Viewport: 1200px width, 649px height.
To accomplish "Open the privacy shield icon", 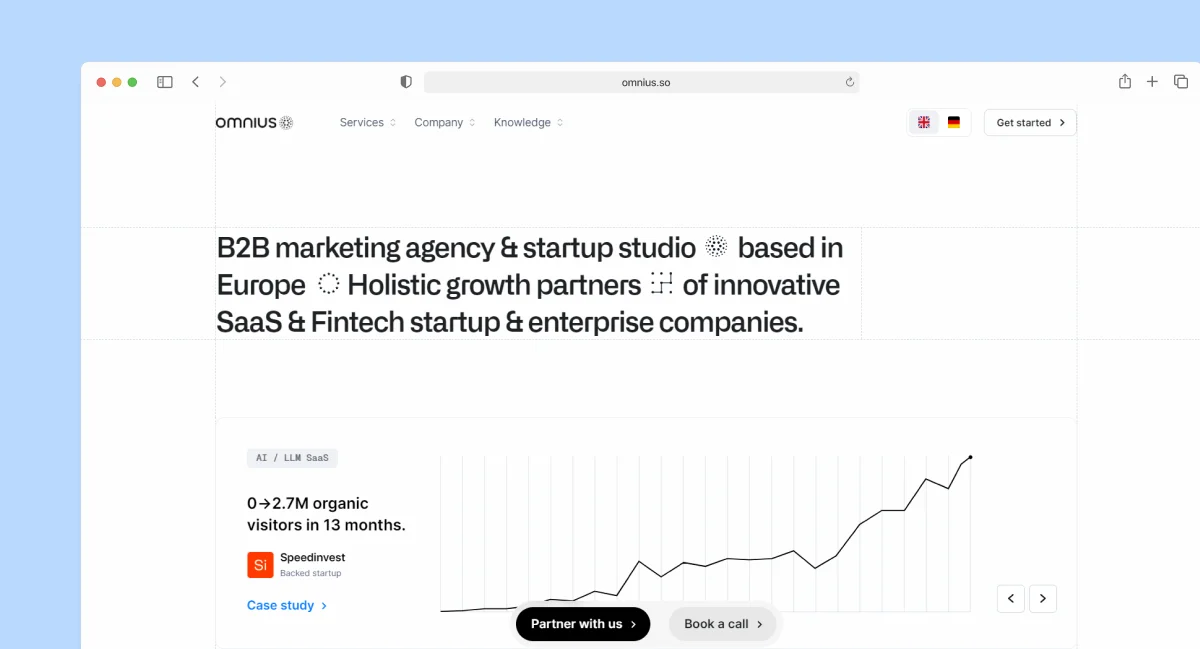I will tap(406, 82).
